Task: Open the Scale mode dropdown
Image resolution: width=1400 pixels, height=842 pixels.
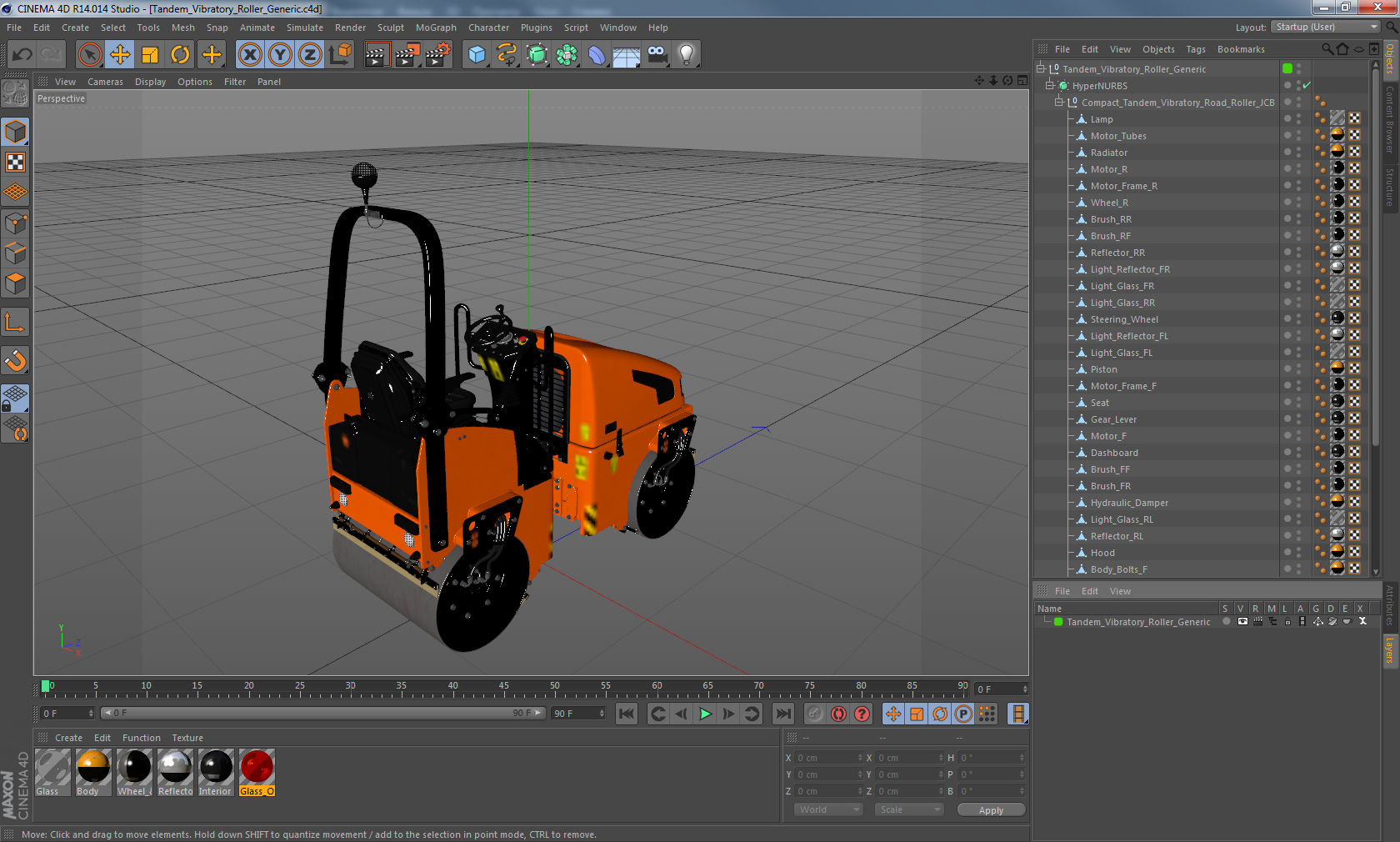Action: (908, 809)
